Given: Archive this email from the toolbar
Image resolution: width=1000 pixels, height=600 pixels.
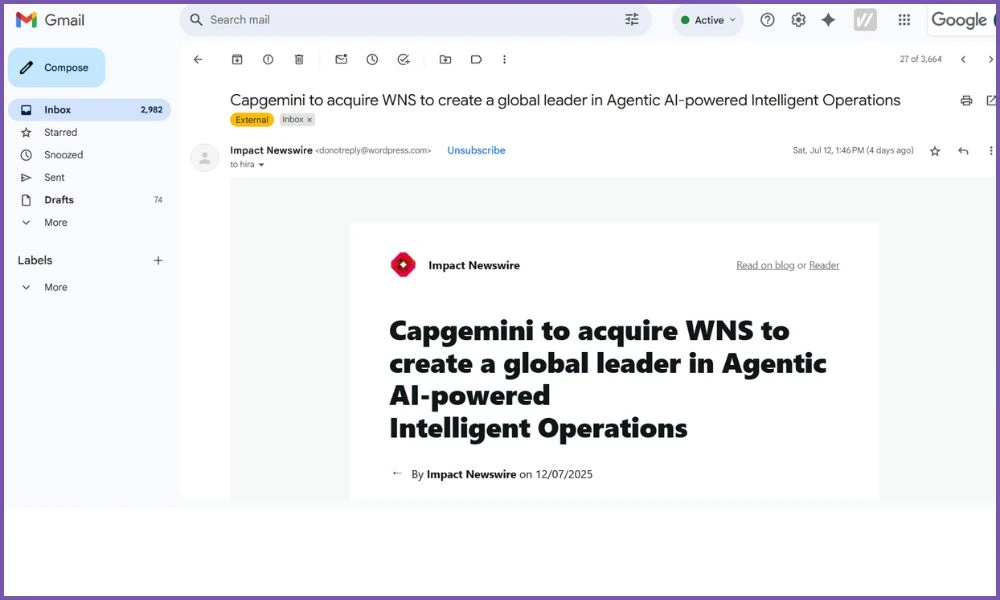Looking at the screenshot, I should coord(237,60).
